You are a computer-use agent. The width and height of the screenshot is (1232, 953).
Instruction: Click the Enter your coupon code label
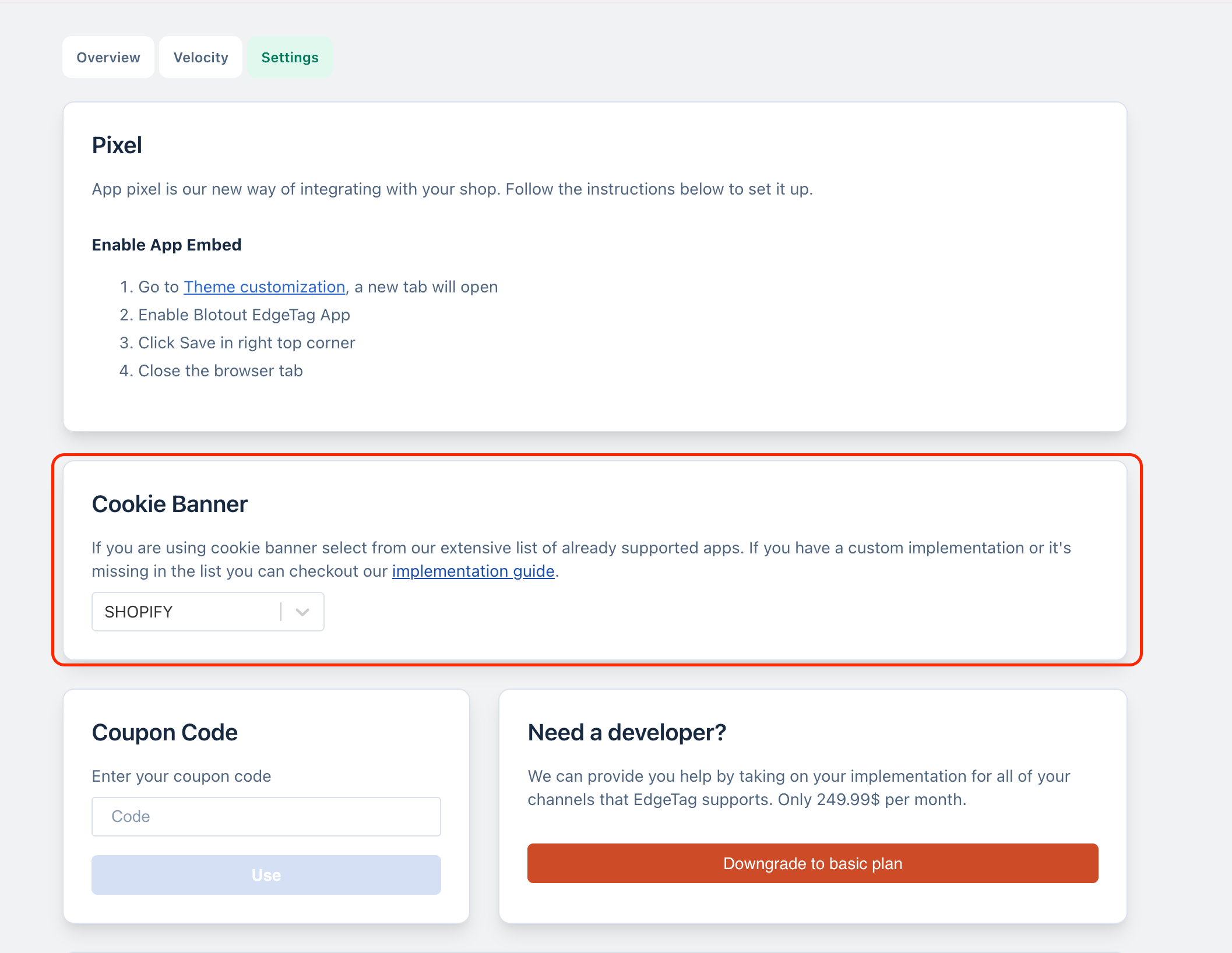click(x=181, y=776)
